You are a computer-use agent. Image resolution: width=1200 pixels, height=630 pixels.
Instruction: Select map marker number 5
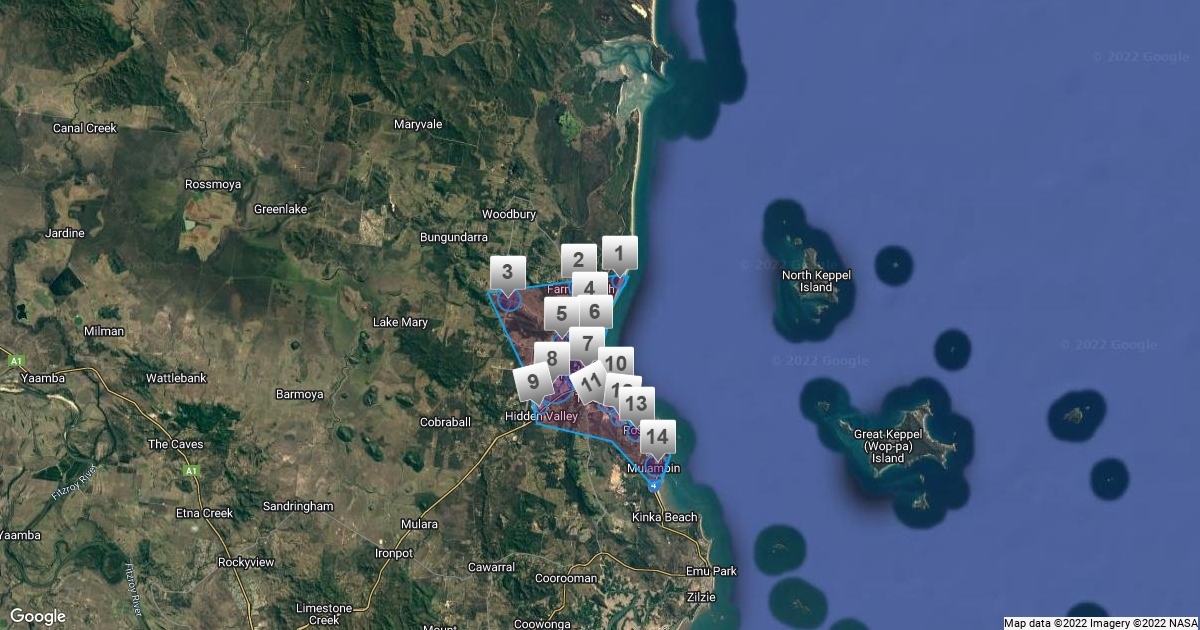pos(559,314)
